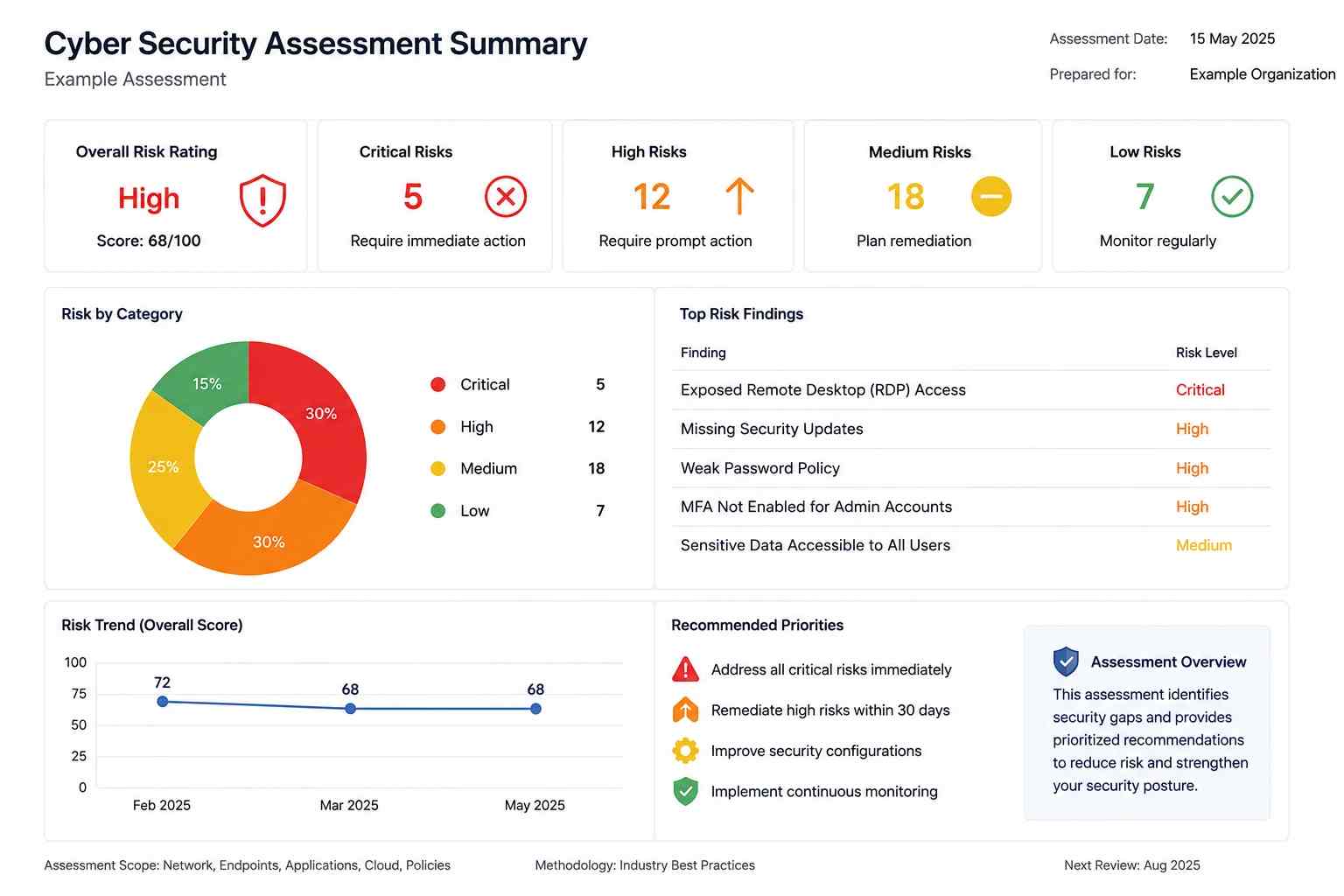The height and width of the screenshot is (896, 1344).
Task: Click the blue Assessment Overview shield icon
Action: tap(1066, 661)
